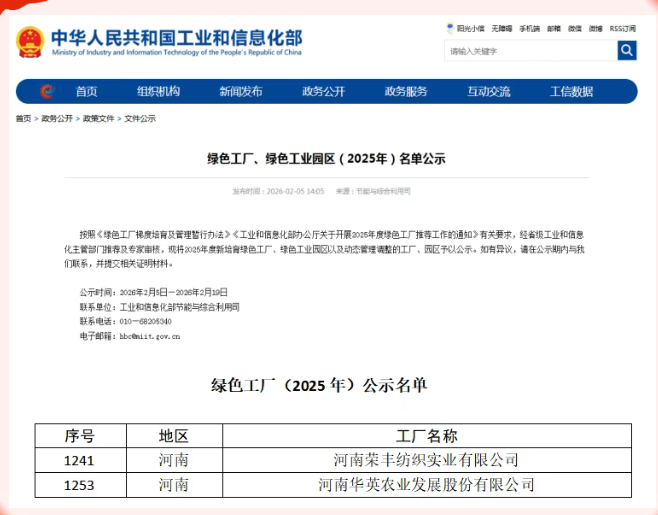Go to 政策文件 in the breadcrumb
Image resolution: width=658 pixels, height=515 pixels.
[x=98, y=119]
